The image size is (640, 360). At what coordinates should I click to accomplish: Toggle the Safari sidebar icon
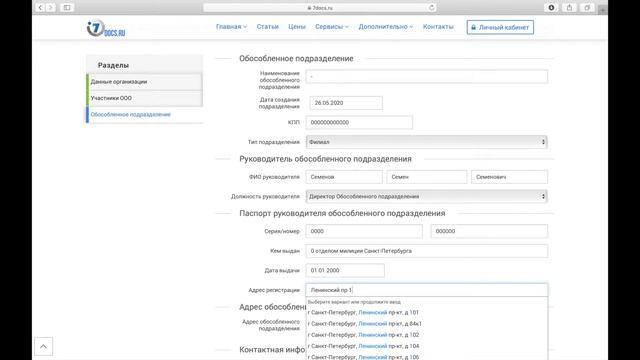click(x=67, y=7)
